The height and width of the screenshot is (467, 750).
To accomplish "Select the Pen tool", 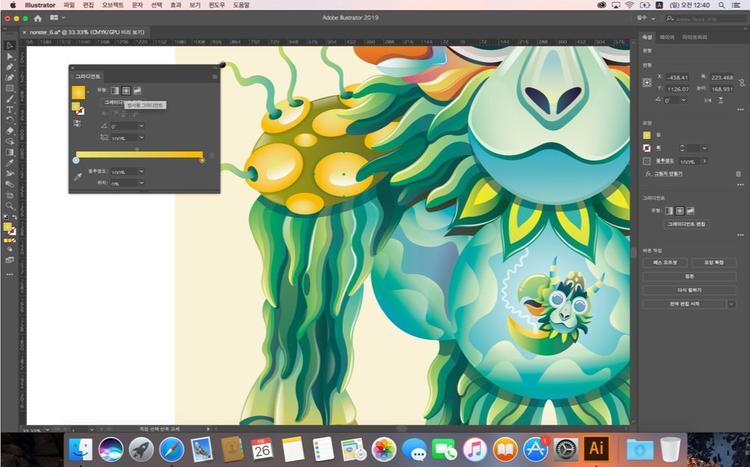I will click(x=10, y=67).
